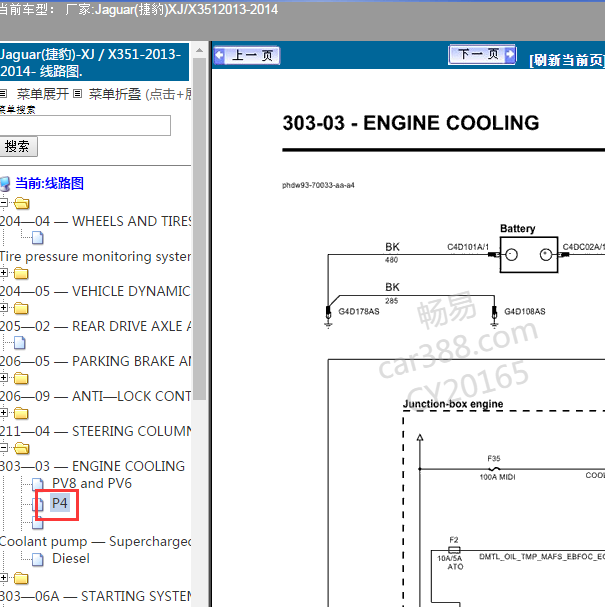Click the 搜索 search button
Image resolution: width=605 pixels, height=607 pixels.
(x=18, y=146)
